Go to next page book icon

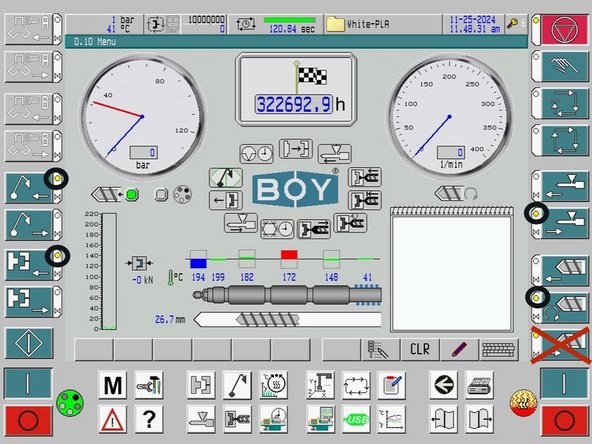tap(479, 419)
